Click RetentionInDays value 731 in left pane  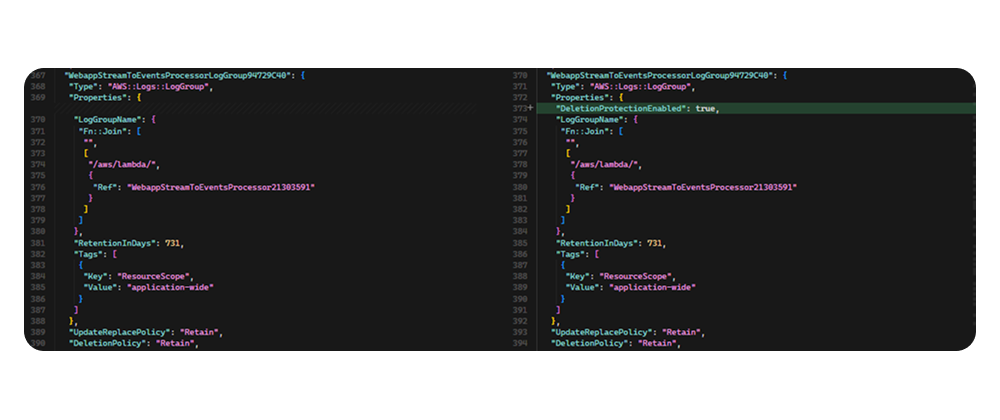pos(174,243)
